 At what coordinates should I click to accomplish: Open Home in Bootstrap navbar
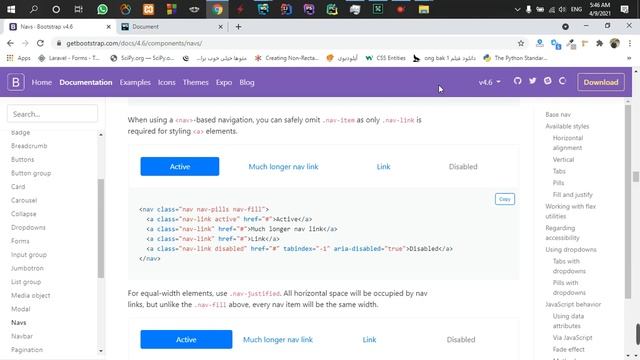tap(42, 82)
